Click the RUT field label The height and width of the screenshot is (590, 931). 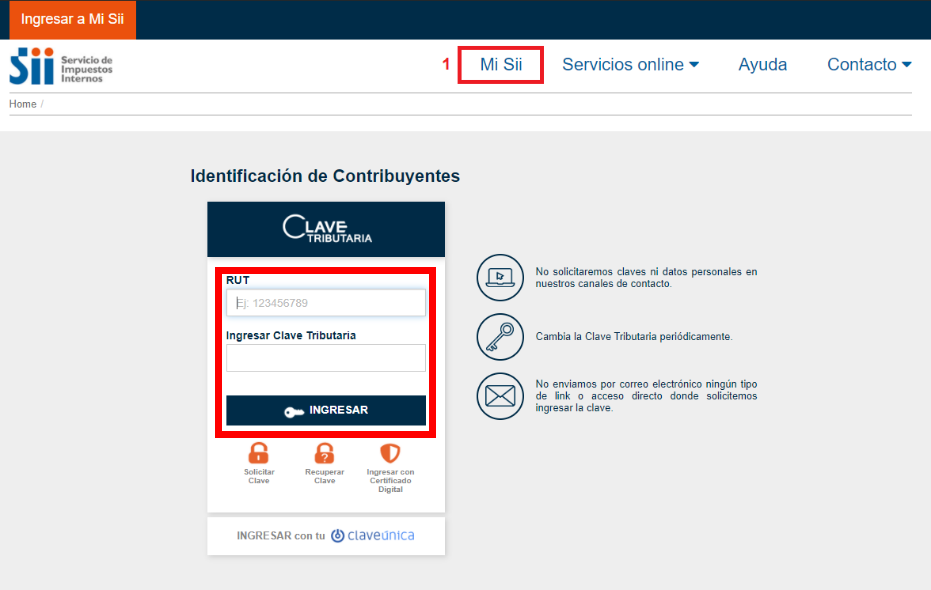click(238, 280)
